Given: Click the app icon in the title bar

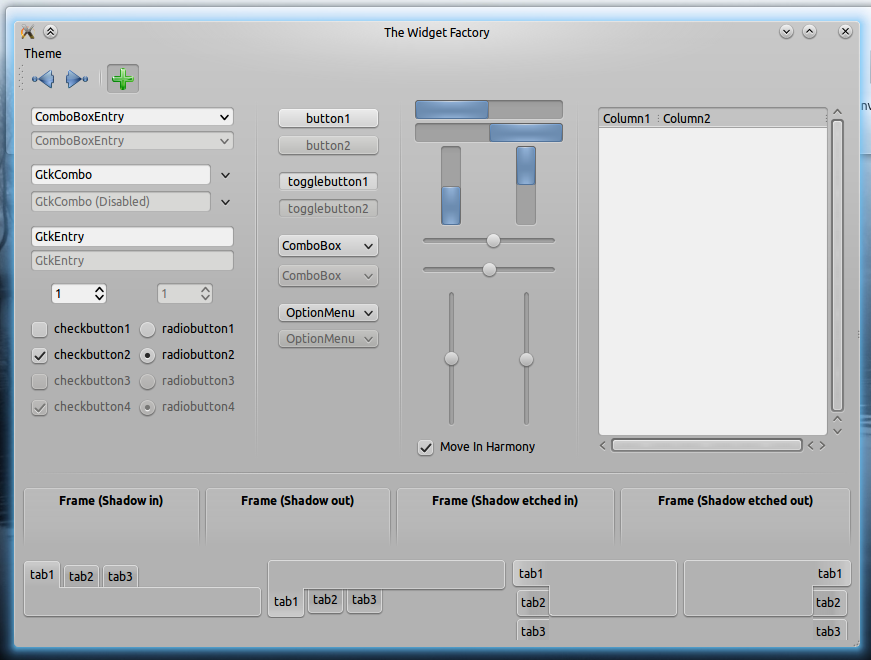Looking at the screenshot, I should click(x=28, y=32).
